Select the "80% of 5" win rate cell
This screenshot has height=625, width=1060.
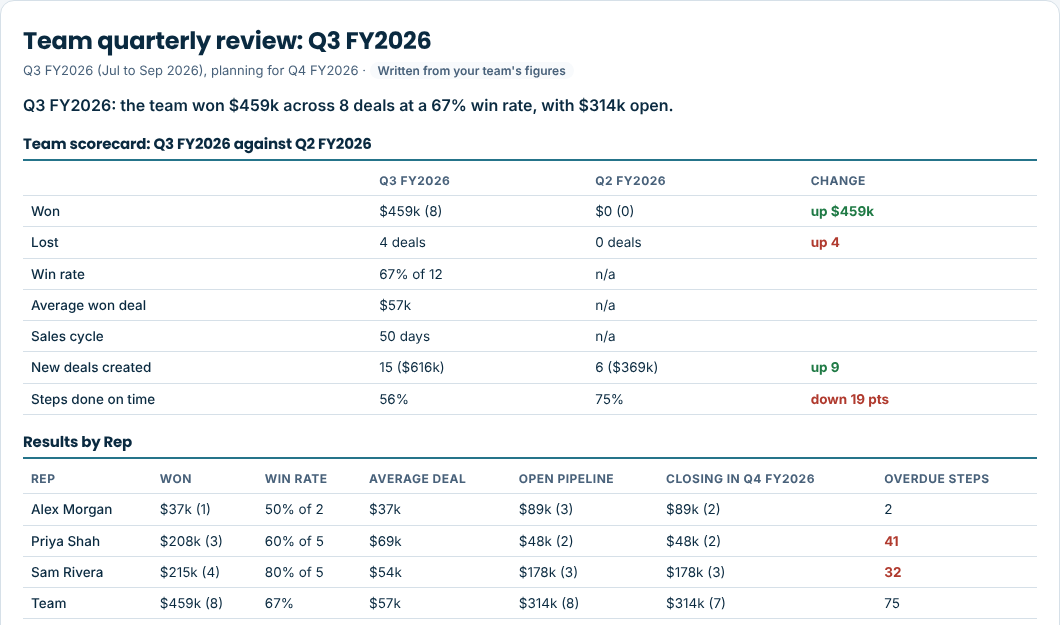point(294,572)
